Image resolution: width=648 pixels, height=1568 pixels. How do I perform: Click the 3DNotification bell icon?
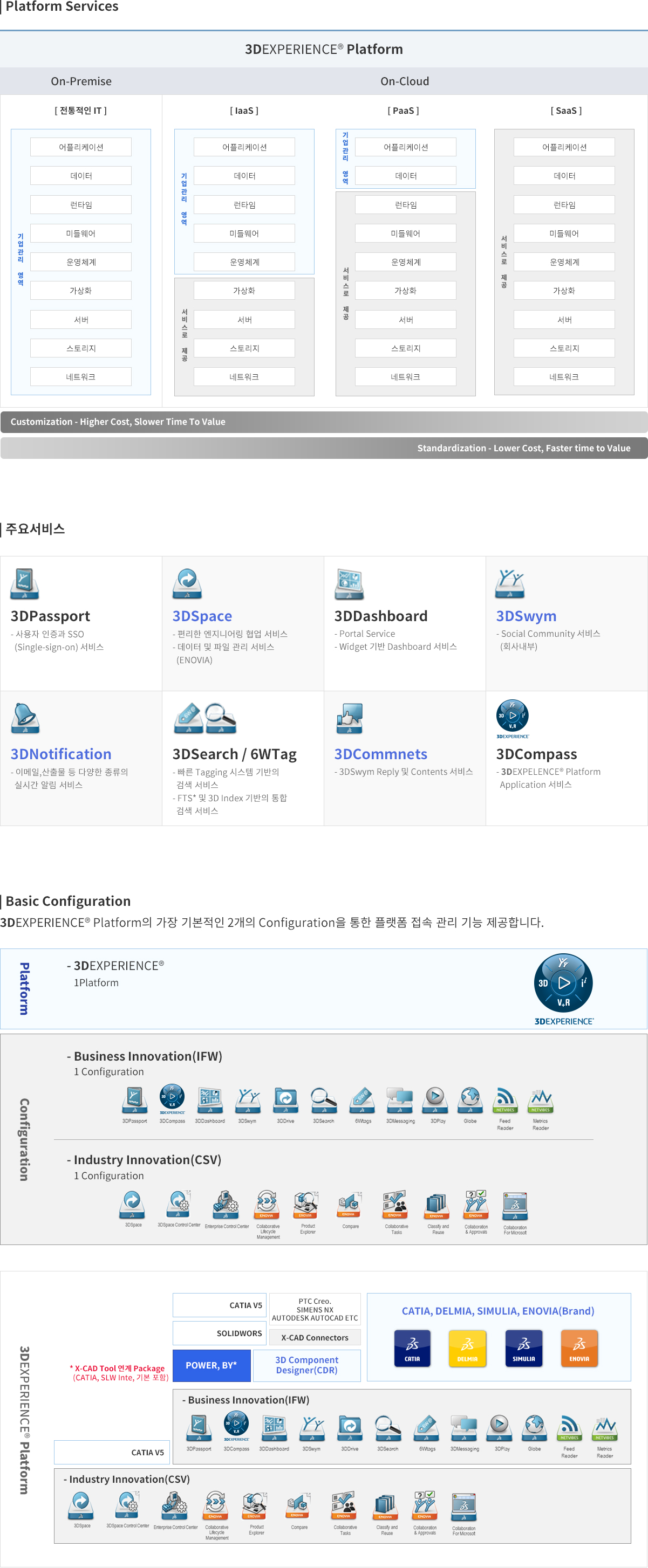tap(25, 718)
